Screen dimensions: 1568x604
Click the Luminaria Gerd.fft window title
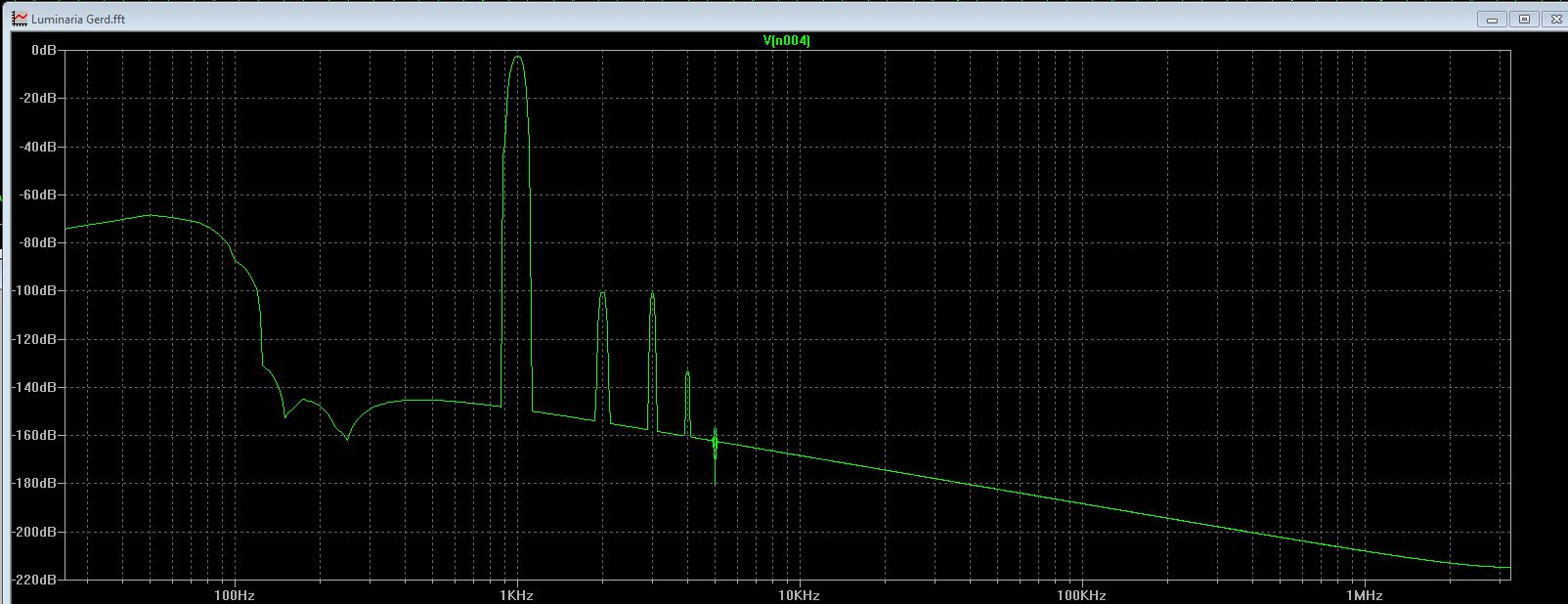pos(78,19)
